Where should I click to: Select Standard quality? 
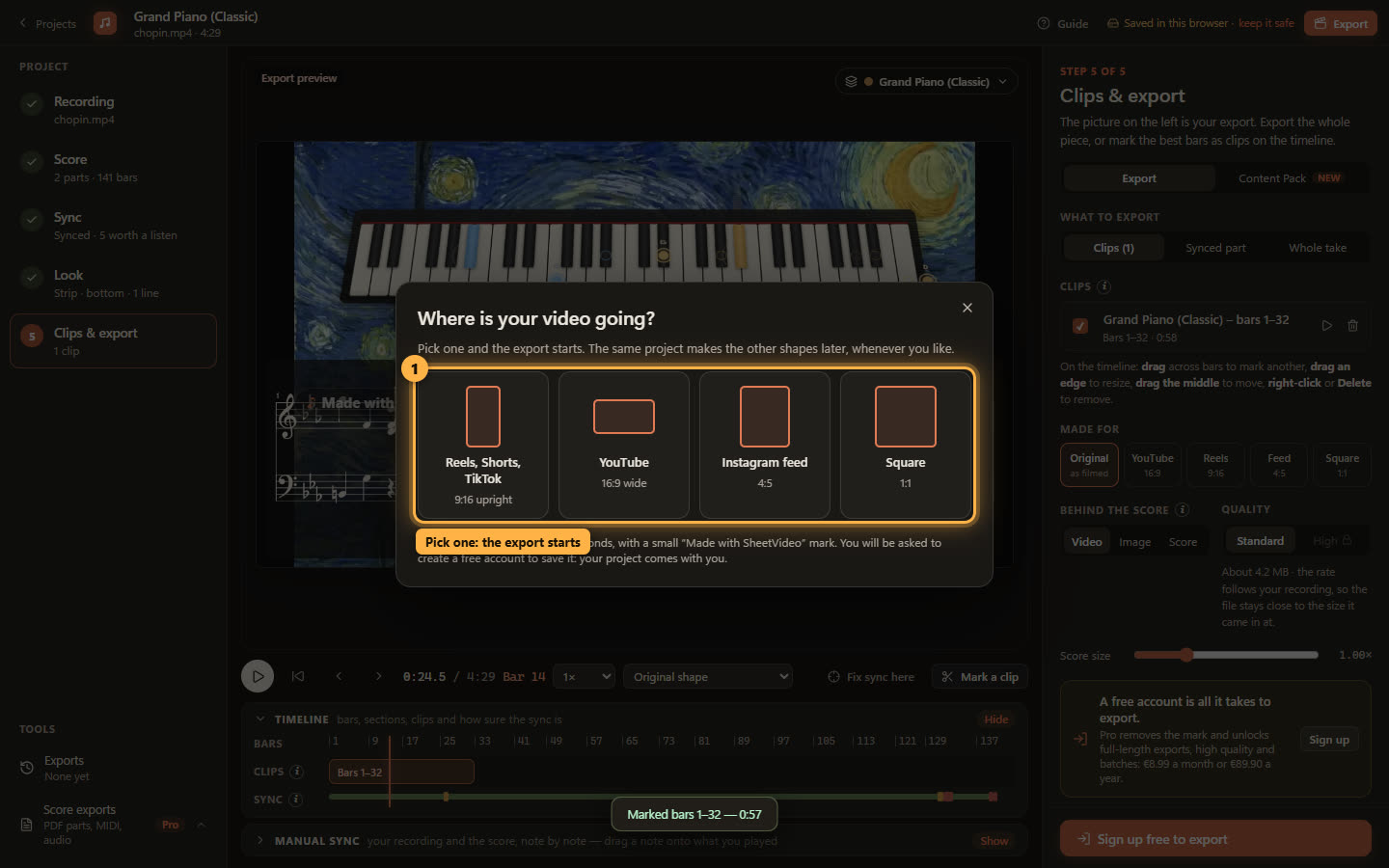[x=1260, y=541]
